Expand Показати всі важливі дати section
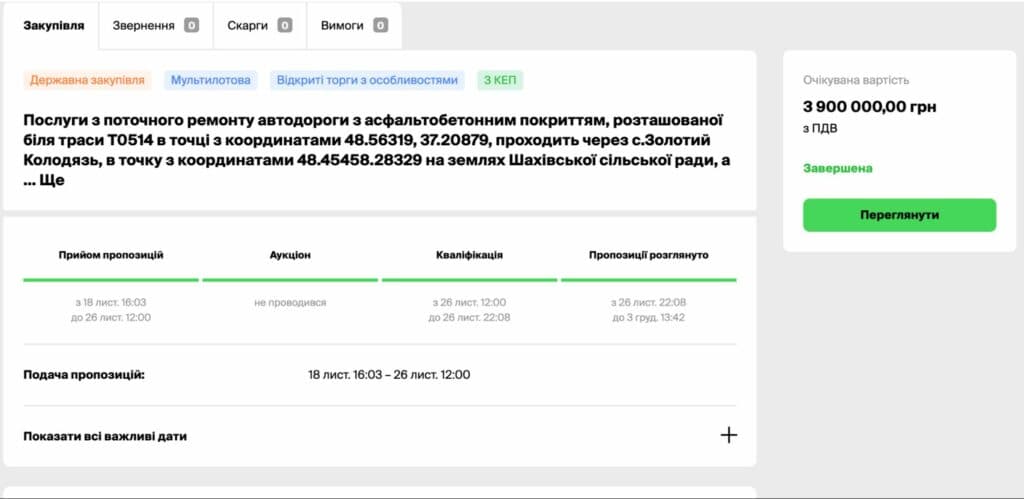Image resolution: width=1024 pixels, height=499 pixels. (105, 436)
